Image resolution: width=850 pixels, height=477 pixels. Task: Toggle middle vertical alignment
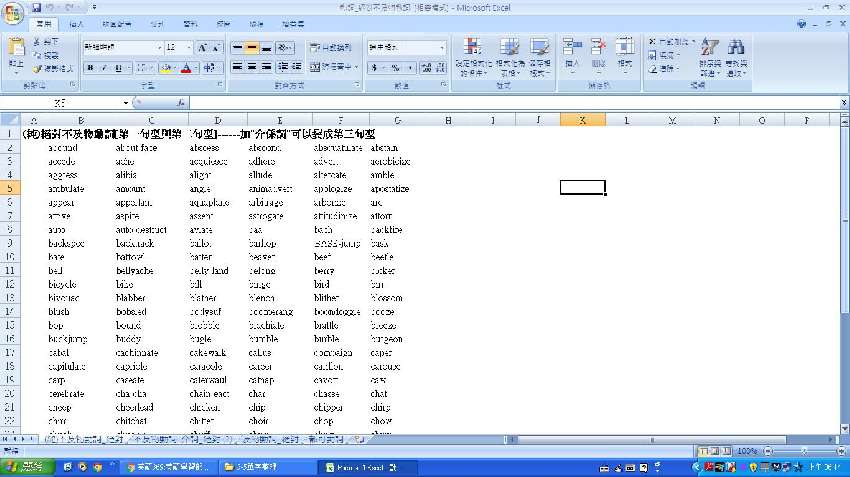point(252,48)
